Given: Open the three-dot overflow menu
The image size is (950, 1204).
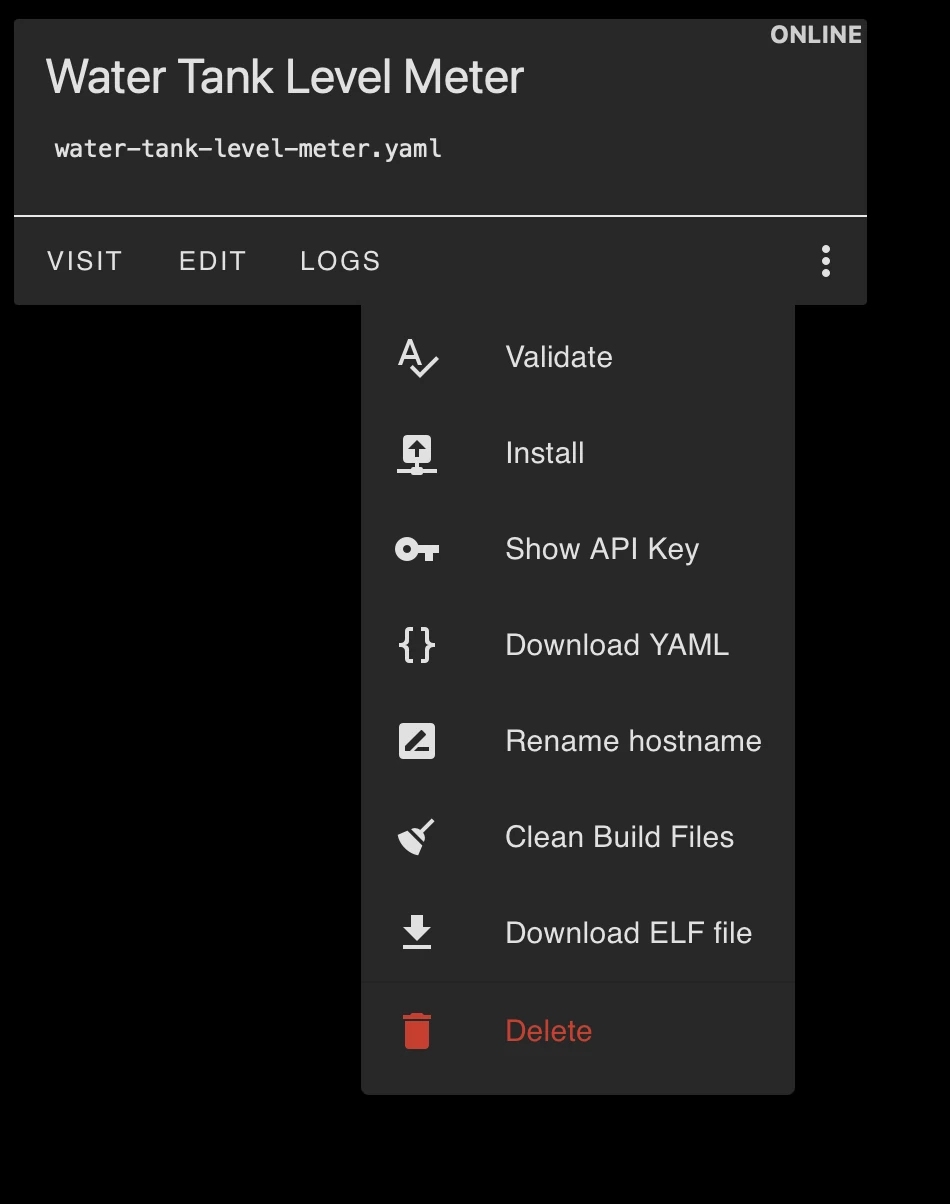Looking at the screenshot, I should tap(826, 261).
